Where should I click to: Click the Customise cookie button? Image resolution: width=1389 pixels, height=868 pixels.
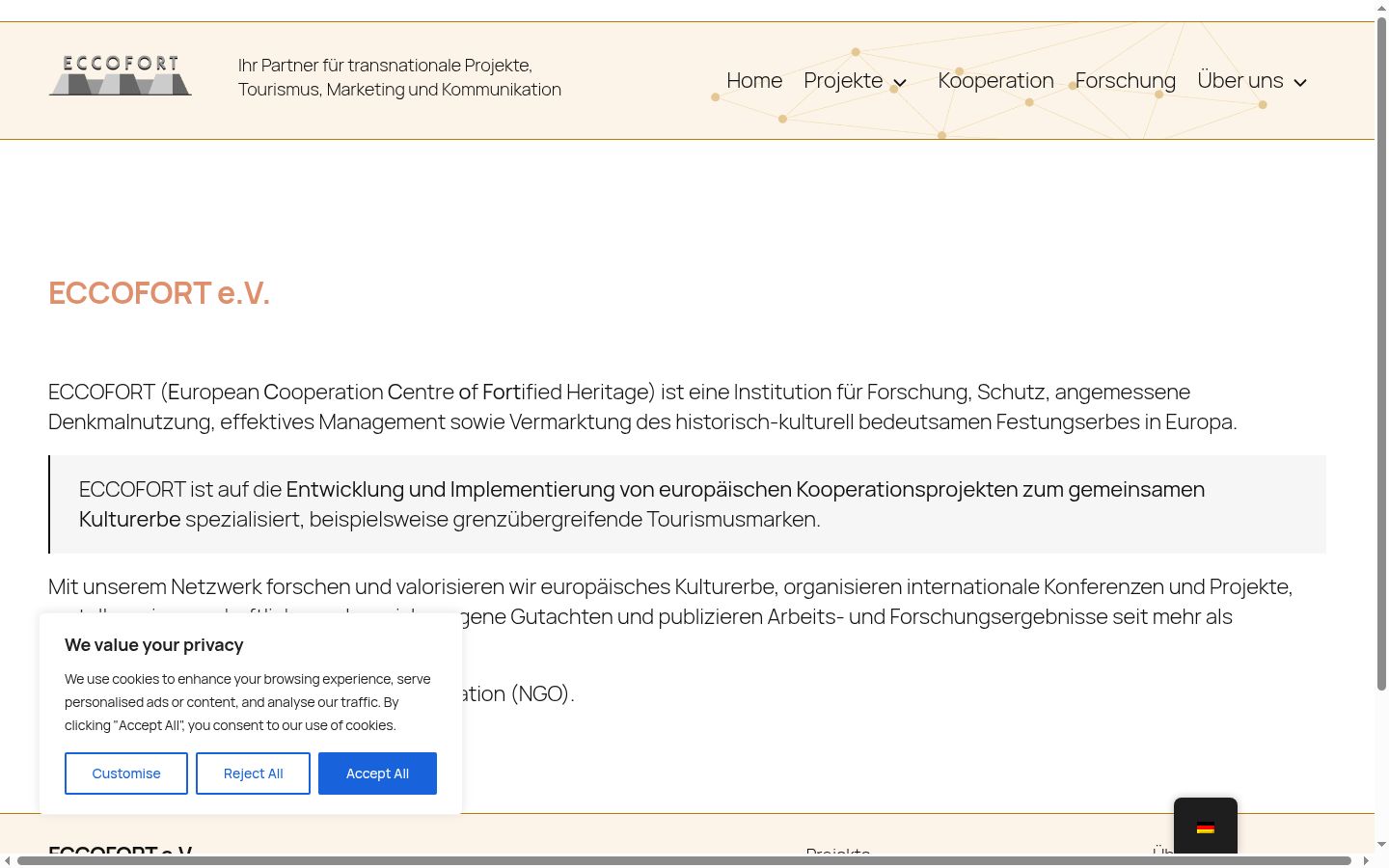click(126, 773)
